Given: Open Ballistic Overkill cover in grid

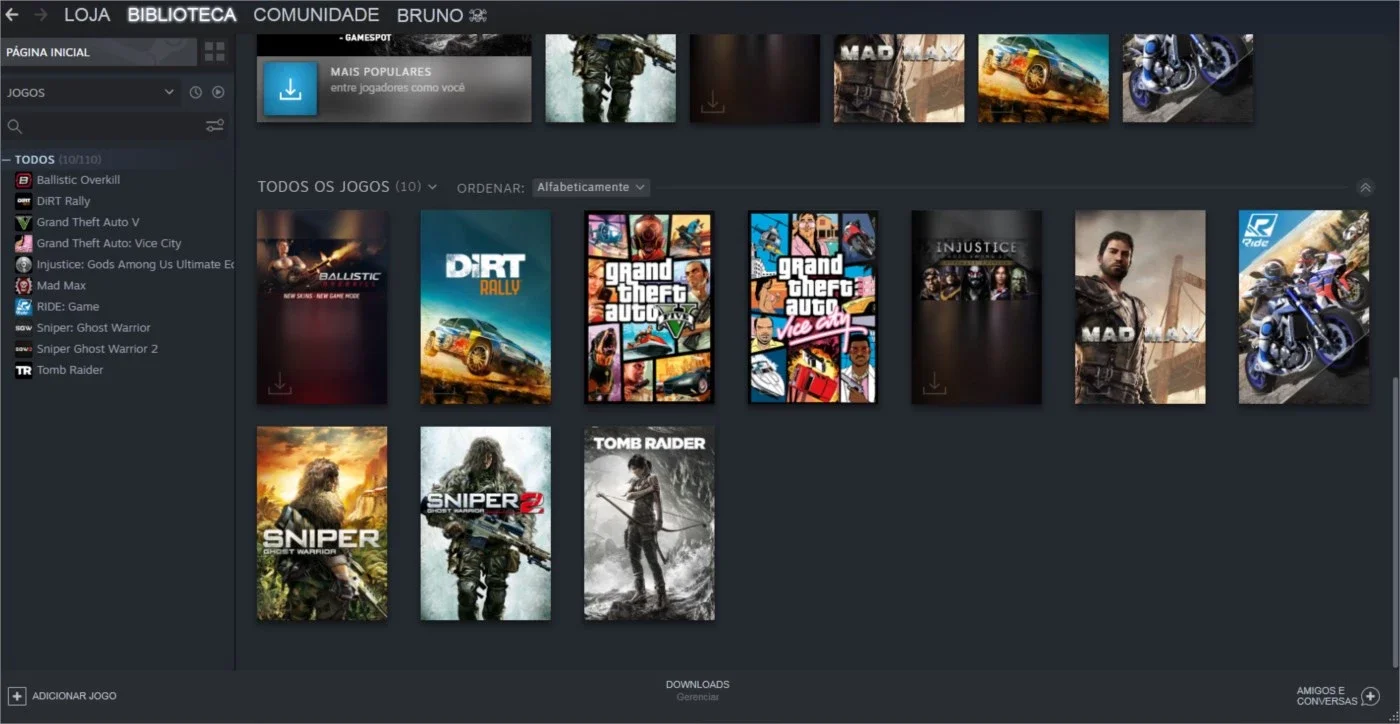Looking at the screenshot, I should pos(322,307).
